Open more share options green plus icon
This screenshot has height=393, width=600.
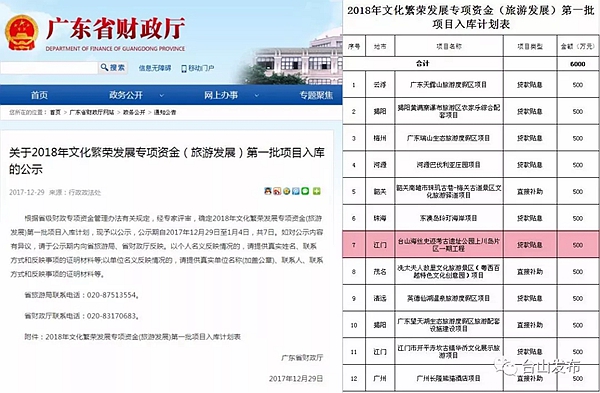tap(316, 191)
